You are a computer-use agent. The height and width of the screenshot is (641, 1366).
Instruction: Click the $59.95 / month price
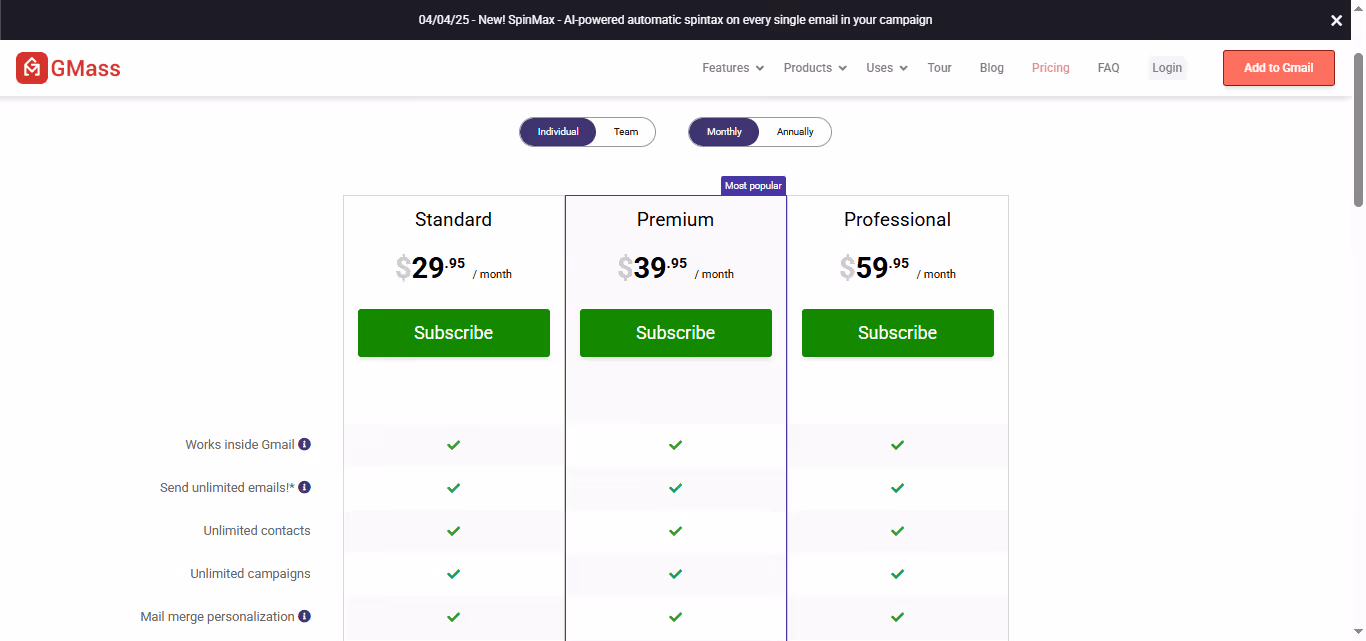(898, 268)
